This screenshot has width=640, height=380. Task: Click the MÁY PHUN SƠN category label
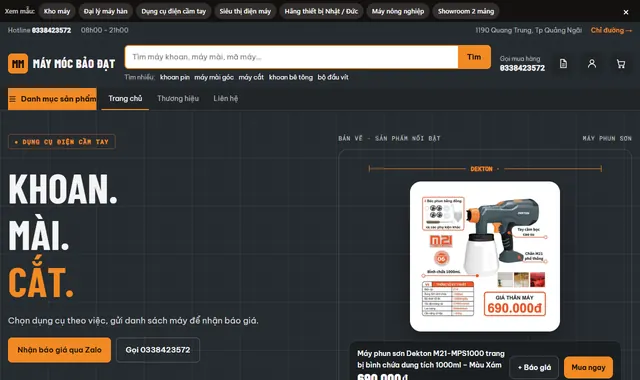pos(607,138)
